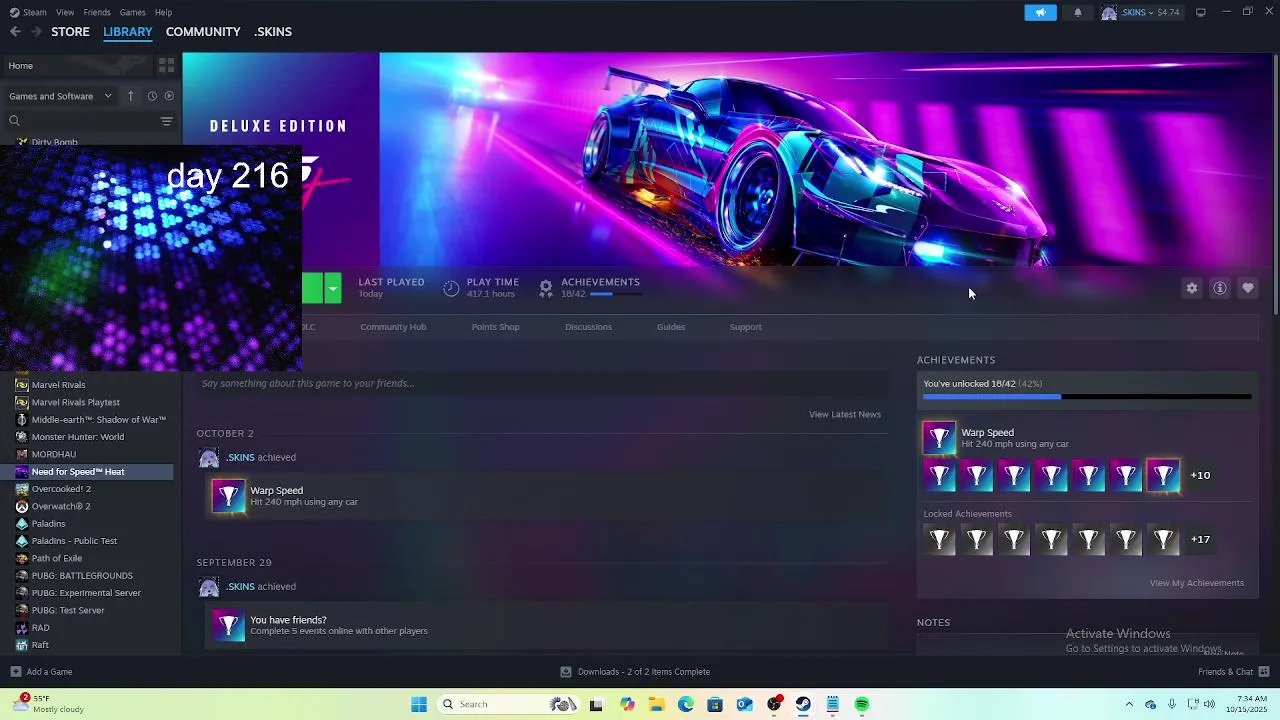The image size is (1280, 720).
Task: Click the +17 locked achievements
Action: click(x=1200, y=539)
